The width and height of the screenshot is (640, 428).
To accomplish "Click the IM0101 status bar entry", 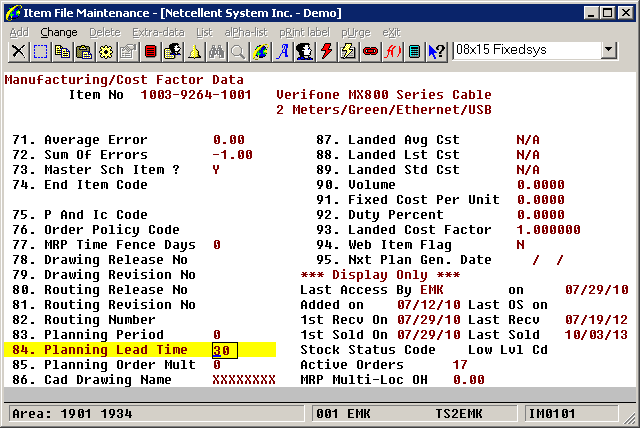I will coord(571,414).
